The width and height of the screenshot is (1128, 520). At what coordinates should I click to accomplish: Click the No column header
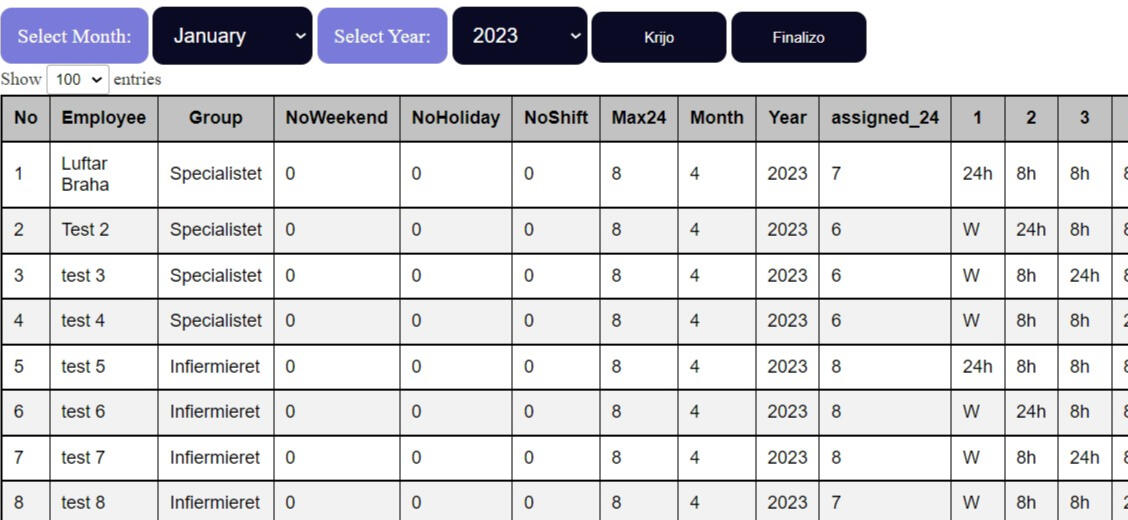(x=26, y=118)
